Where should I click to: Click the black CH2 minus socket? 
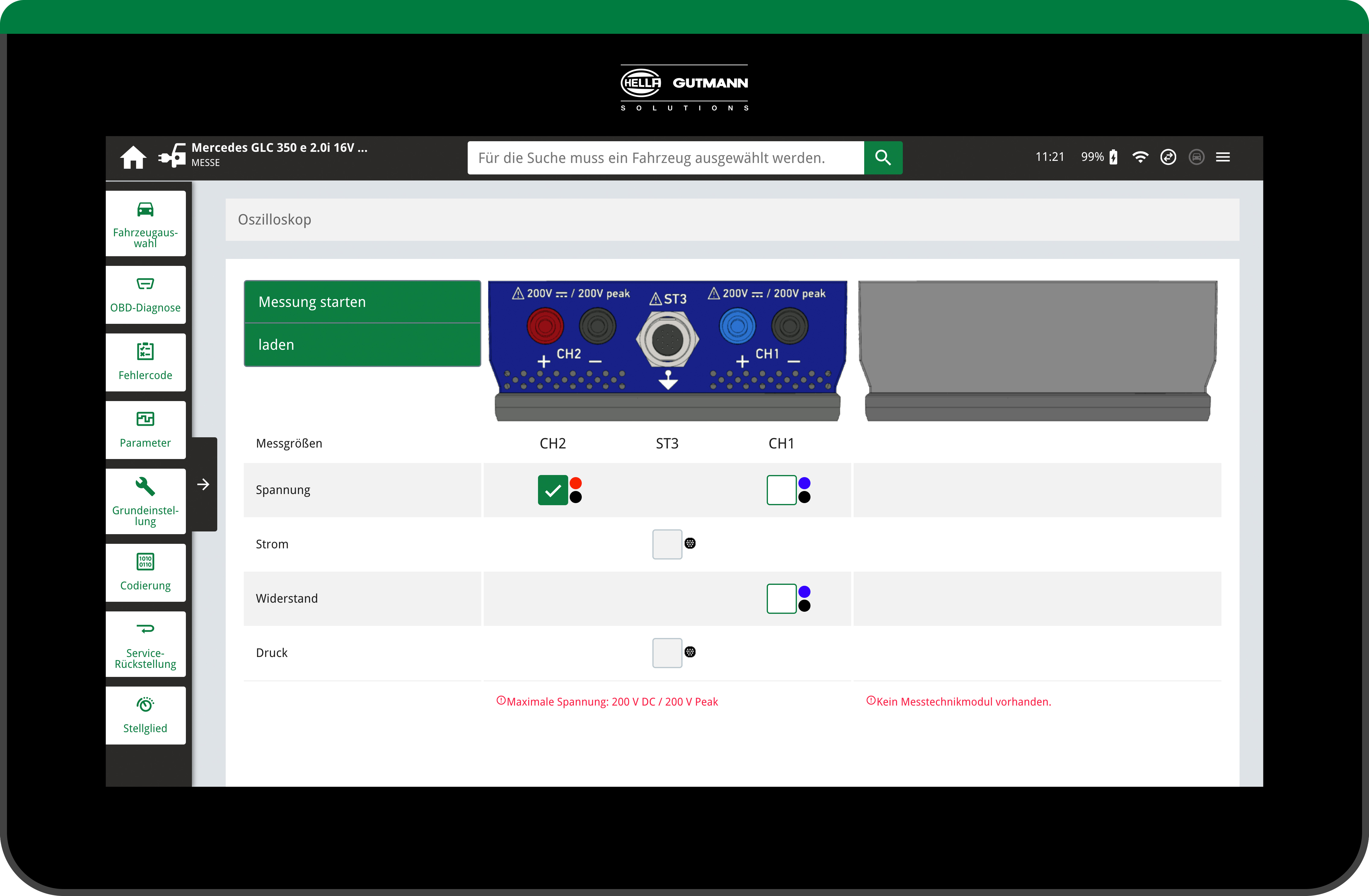[x=598, y=326]
